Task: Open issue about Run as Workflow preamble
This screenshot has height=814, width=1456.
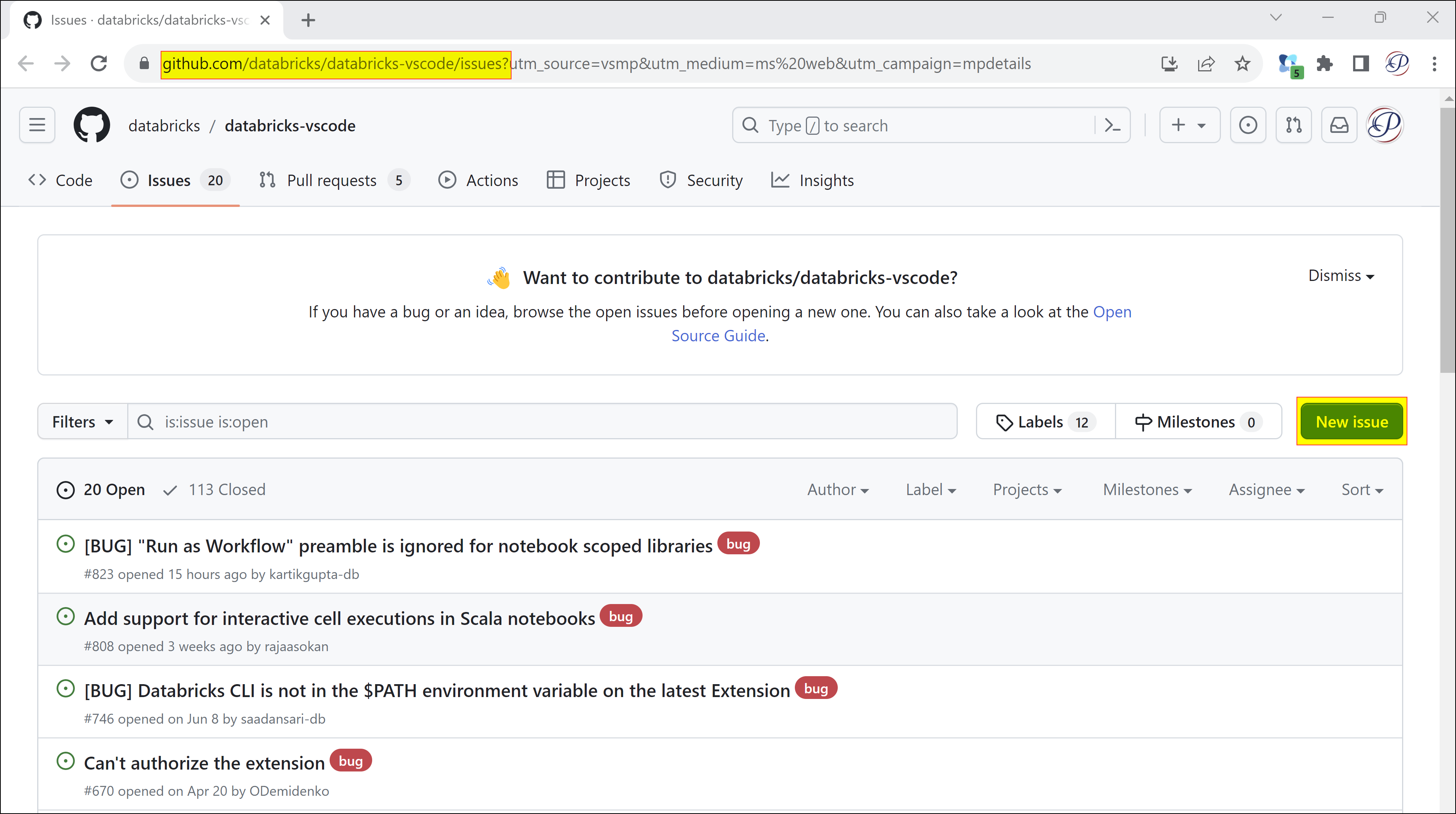Action: coord(398,546)
